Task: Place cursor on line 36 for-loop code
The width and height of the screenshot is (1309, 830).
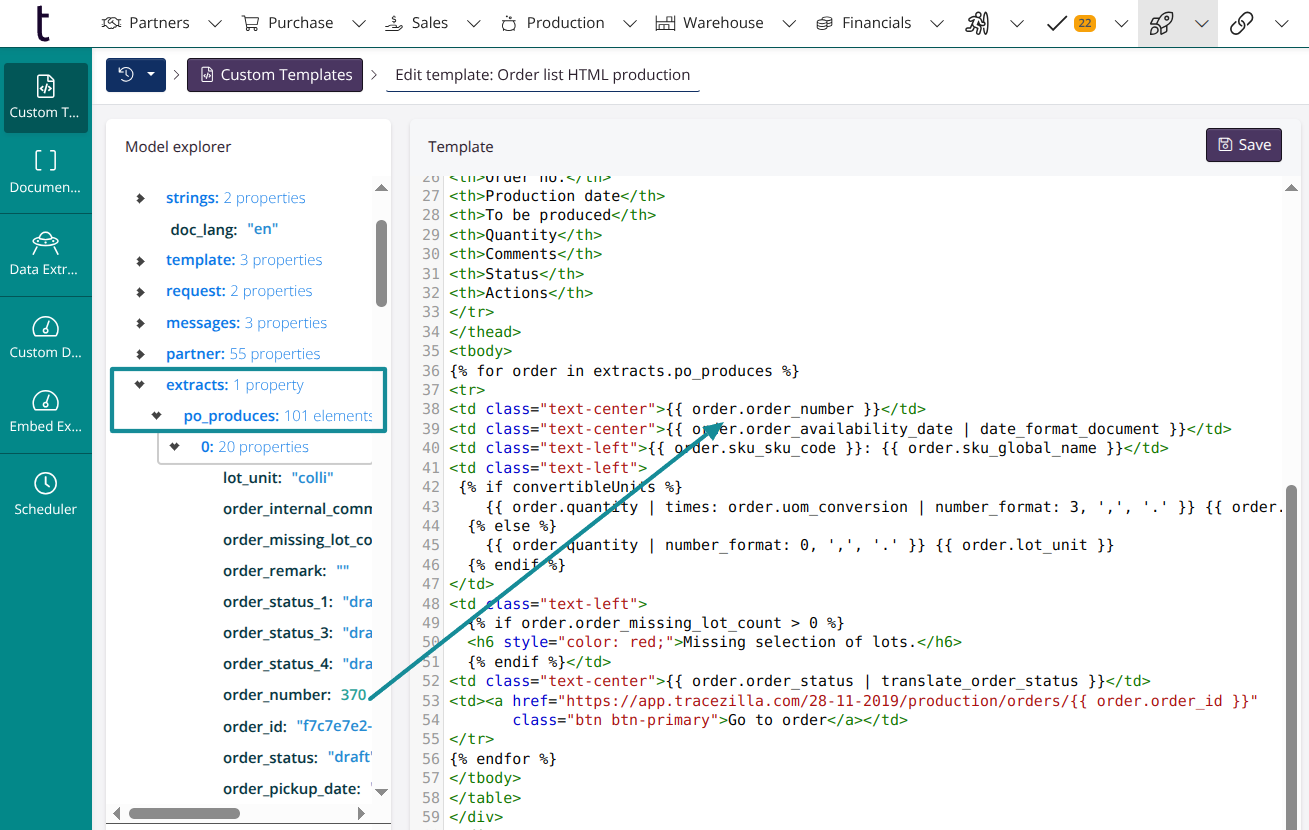Action: click(624, 371)
